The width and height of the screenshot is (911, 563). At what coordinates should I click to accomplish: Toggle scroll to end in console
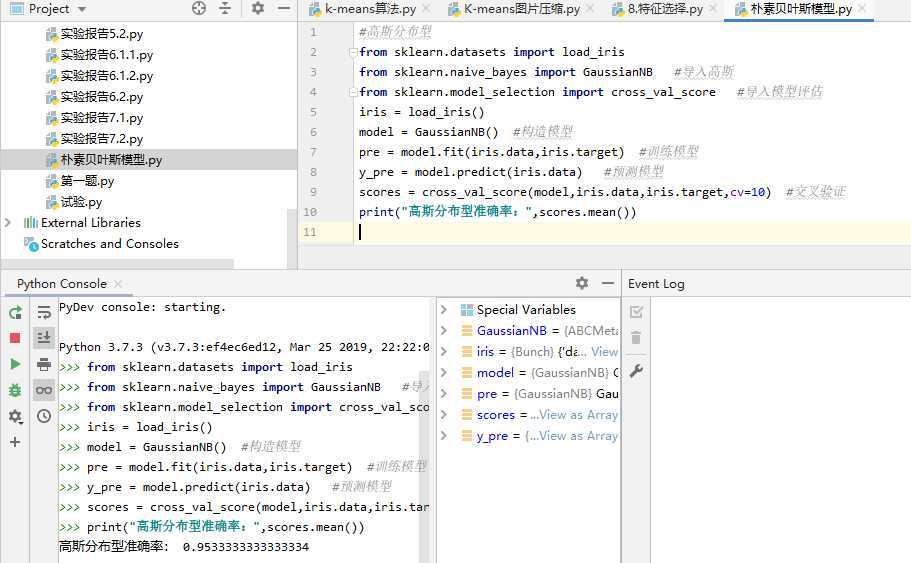[44, 338]
